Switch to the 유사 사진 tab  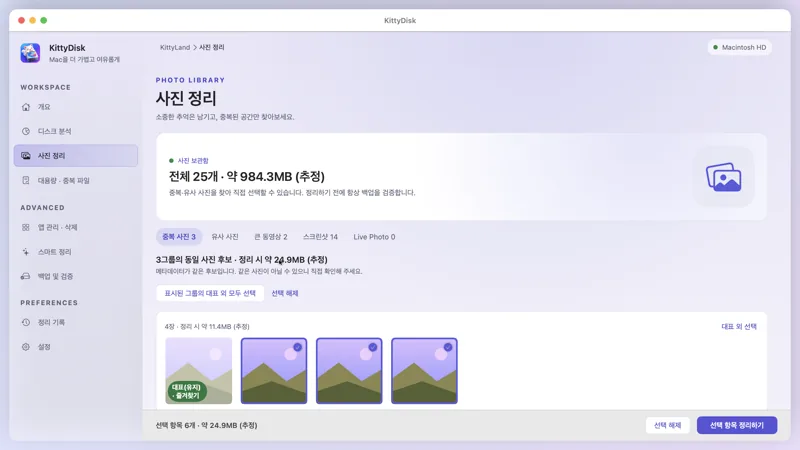225,237
